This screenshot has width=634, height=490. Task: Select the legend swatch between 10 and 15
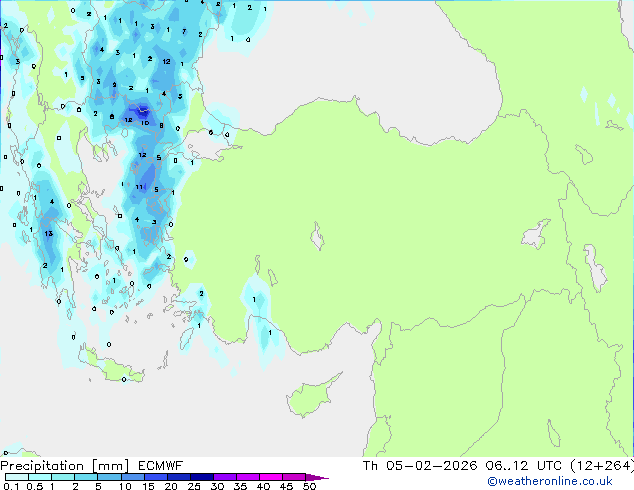coord(132,477)
